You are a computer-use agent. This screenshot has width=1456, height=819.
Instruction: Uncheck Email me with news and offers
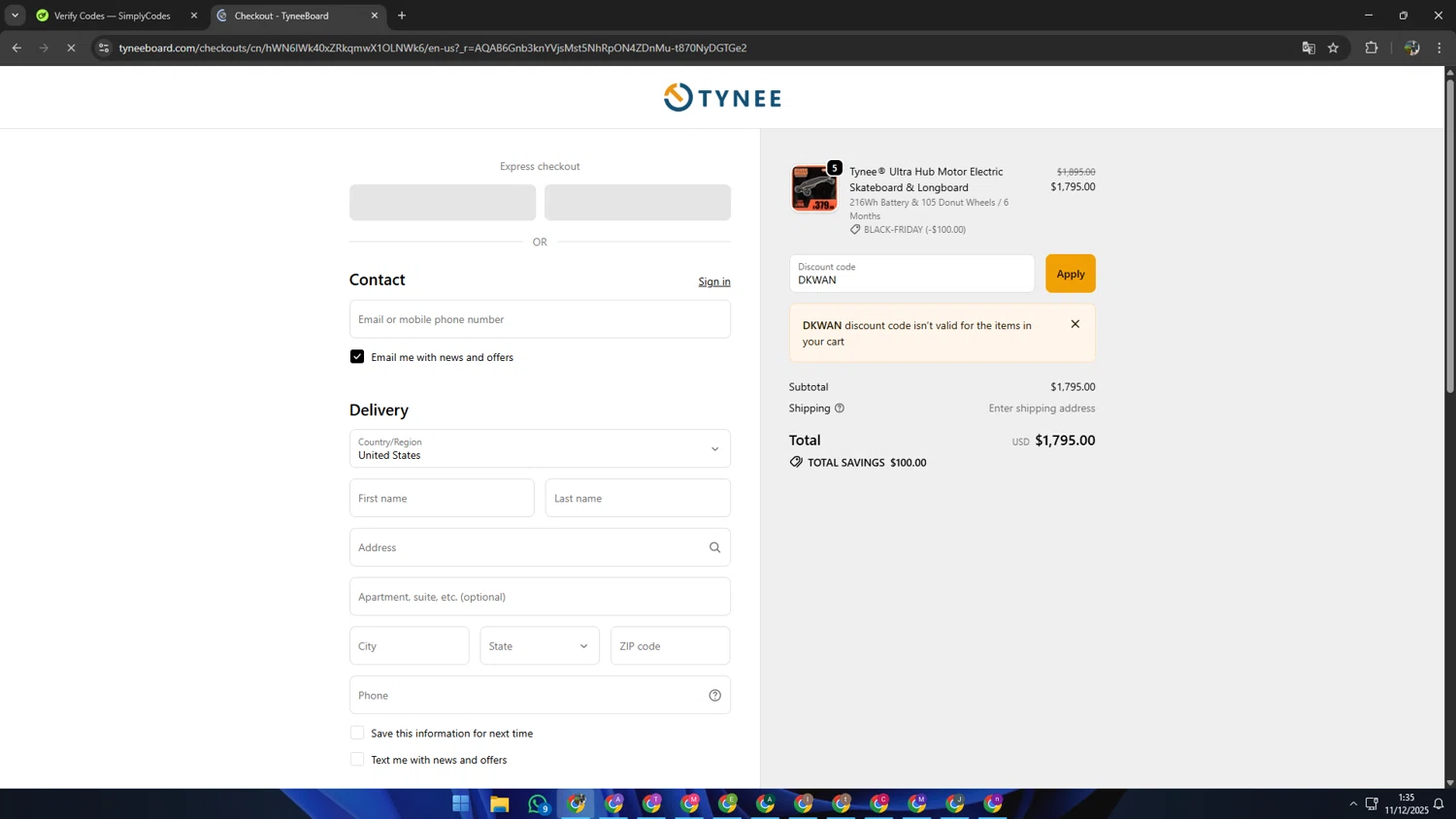357,357
